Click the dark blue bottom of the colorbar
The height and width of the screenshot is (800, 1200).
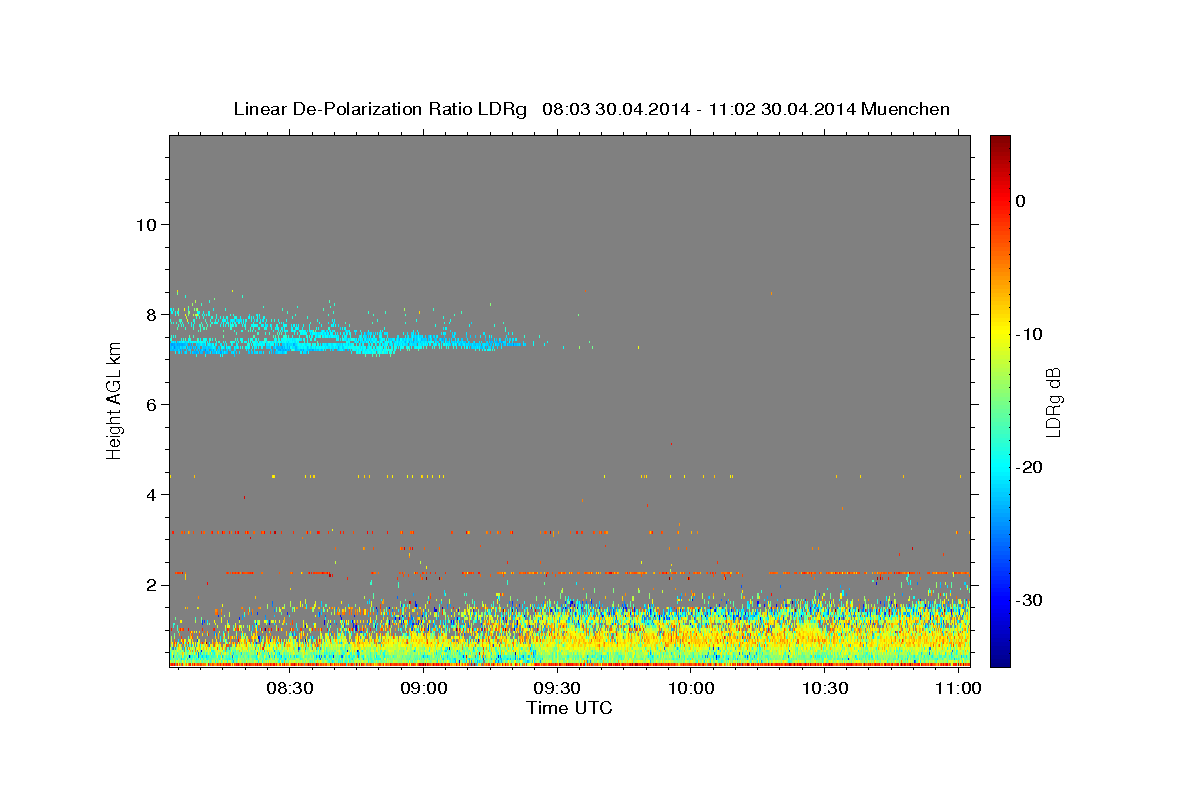click(x=1000, y=660)
